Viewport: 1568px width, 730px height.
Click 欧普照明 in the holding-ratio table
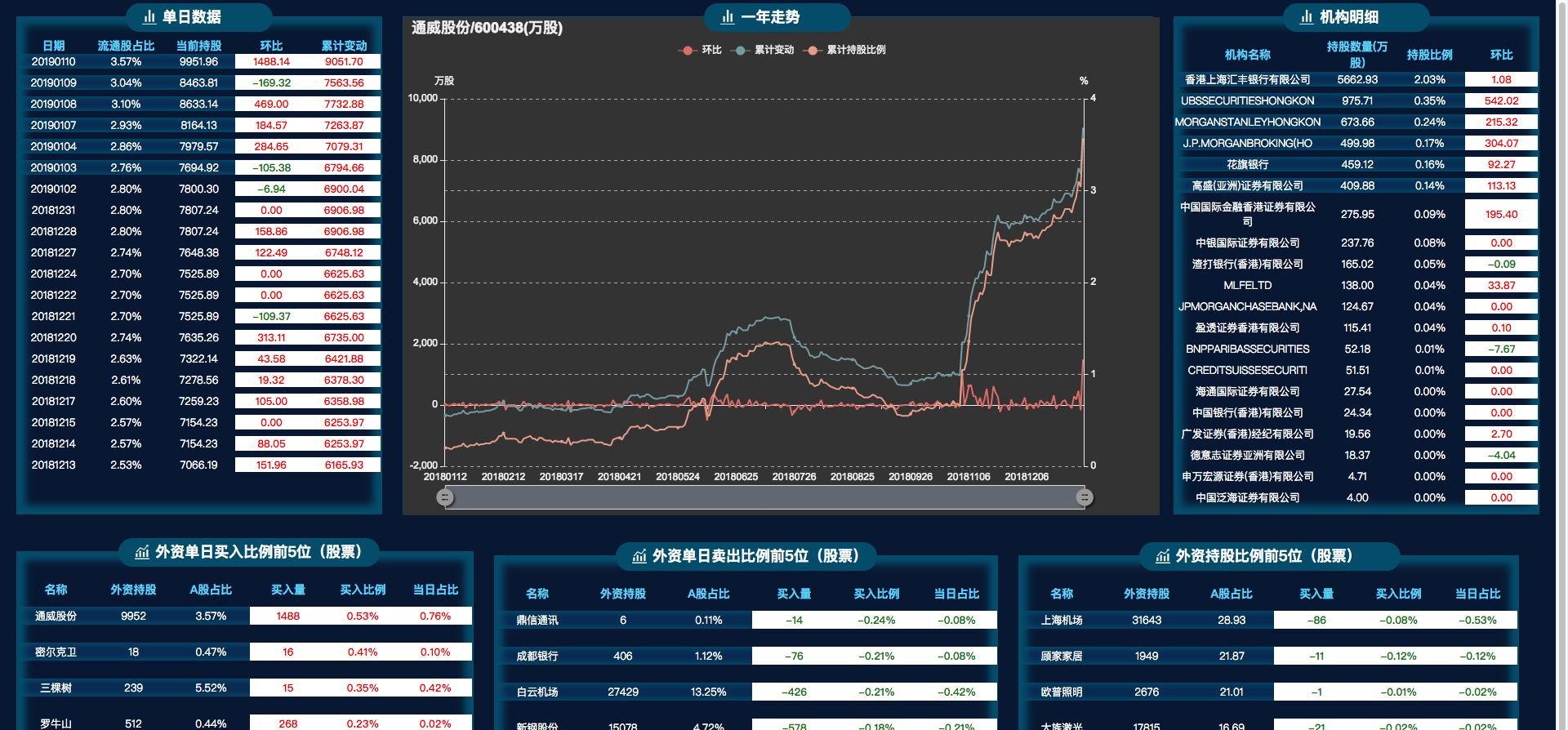coord(1062,692)
